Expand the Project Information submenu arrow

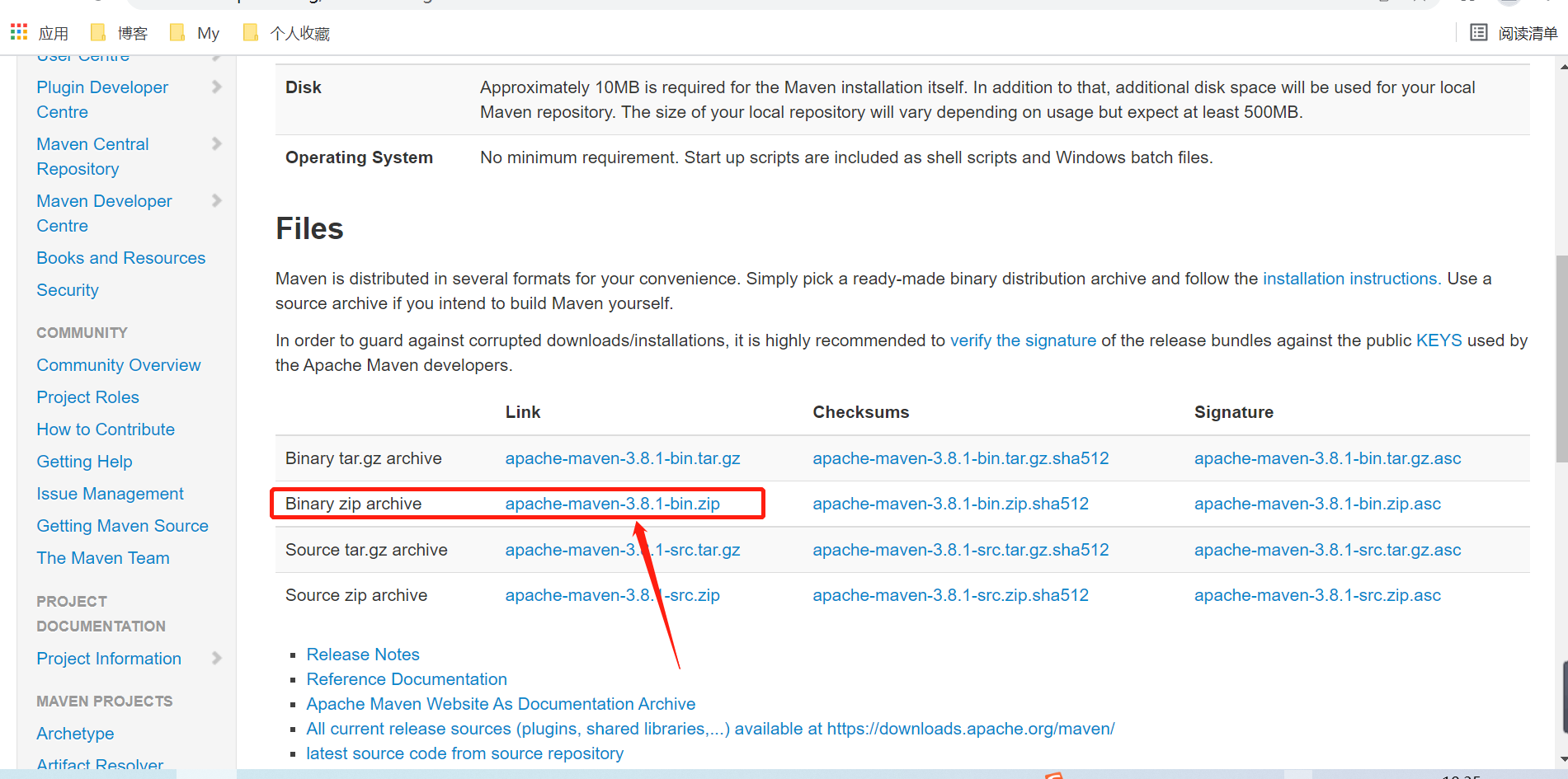217,658
